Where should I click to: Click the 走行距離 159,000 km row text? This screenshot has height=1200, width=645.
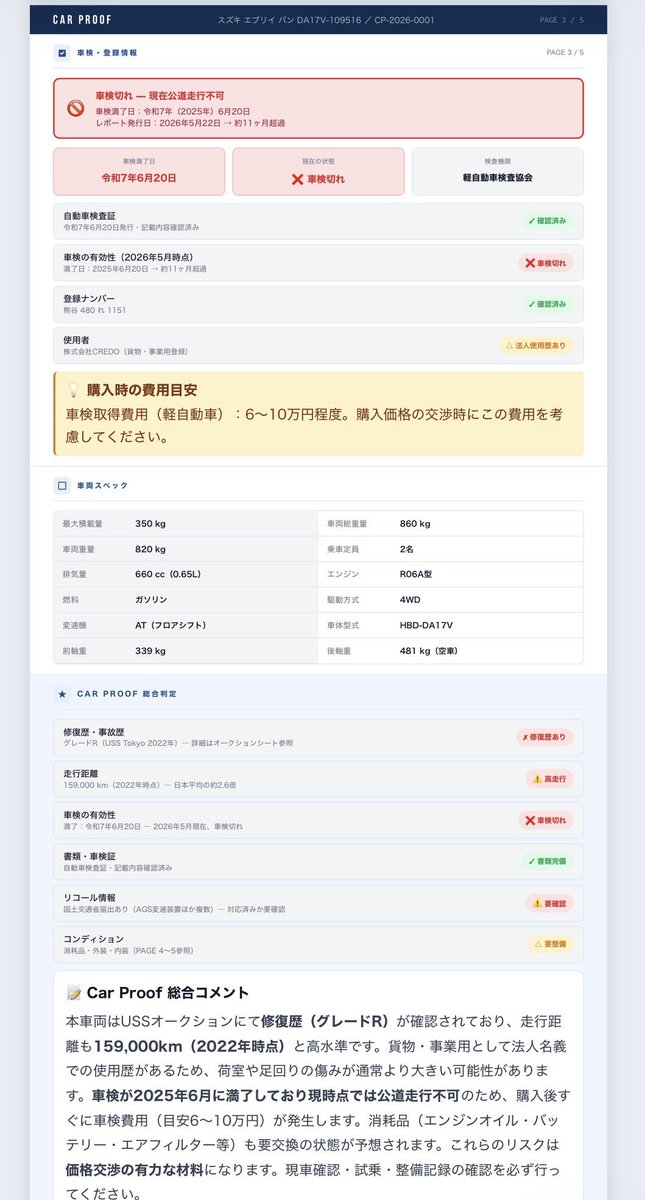149,784
